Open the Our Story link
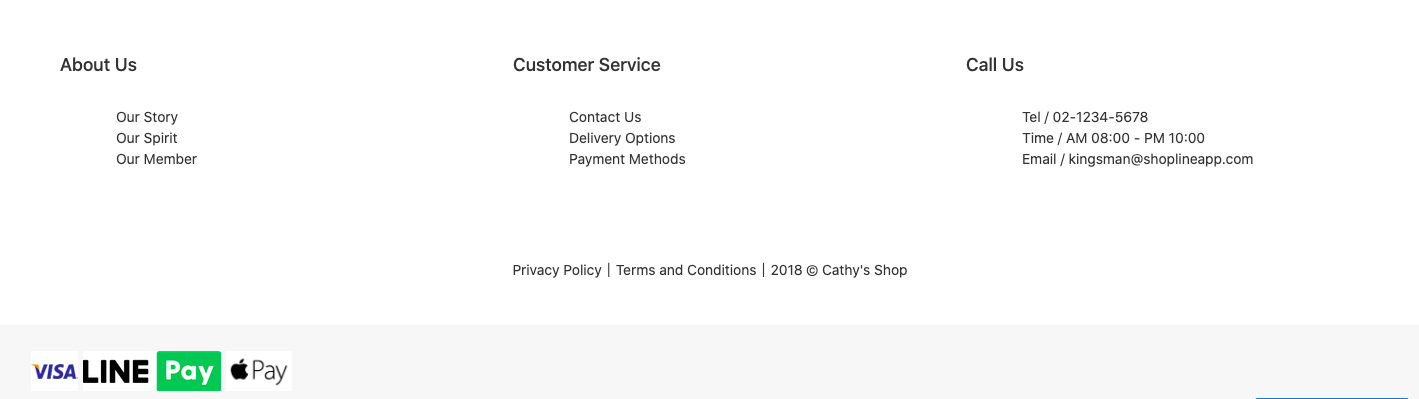1419x399 pixels. (147, 117)
